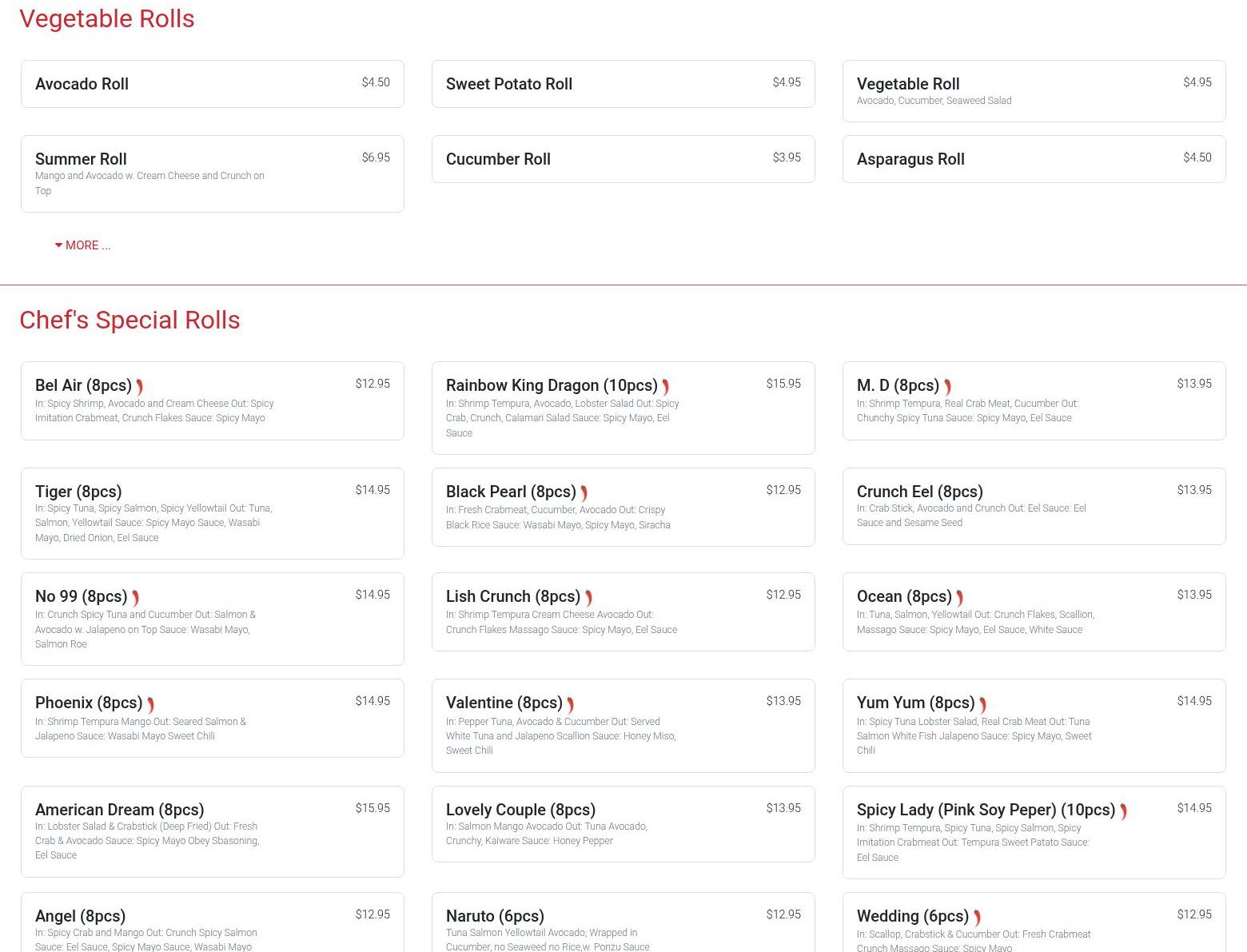Viewport: 1247px width, 952px height.
Task: Click the Bel Air ingredients description
Action: coord(155,411)
